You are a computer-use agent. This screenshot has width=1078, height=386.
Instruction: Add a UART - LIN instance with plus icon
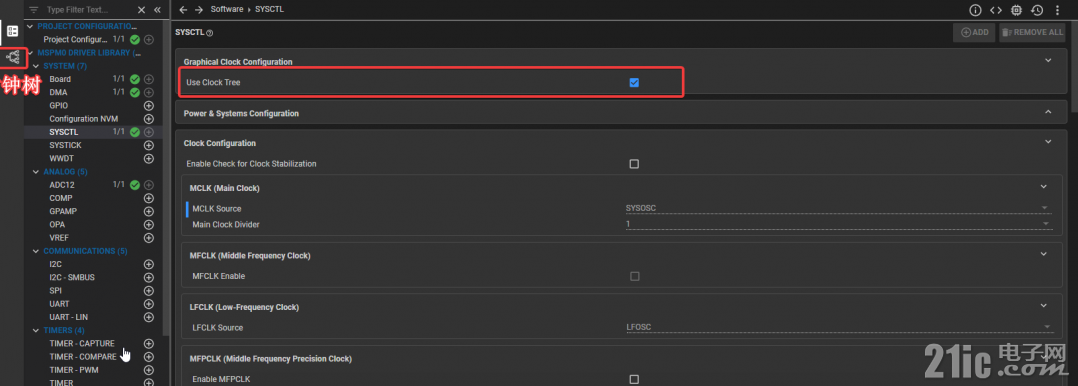(148, 317)
